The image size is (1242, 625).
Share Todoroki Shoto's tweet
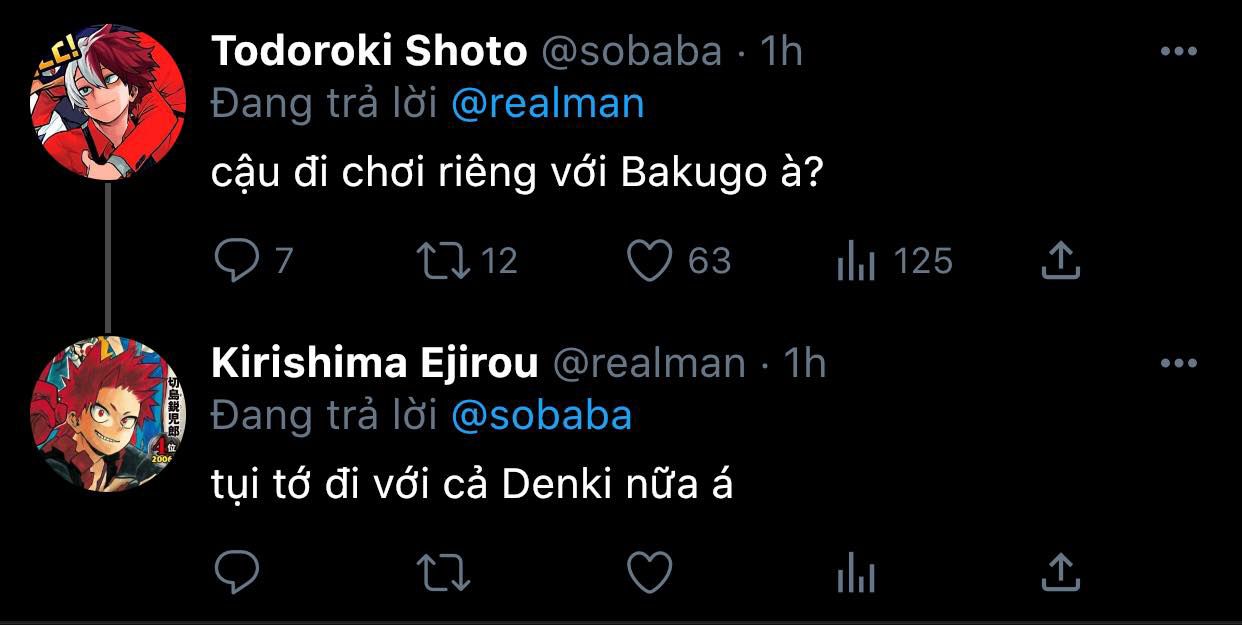tap(1060, 262)
